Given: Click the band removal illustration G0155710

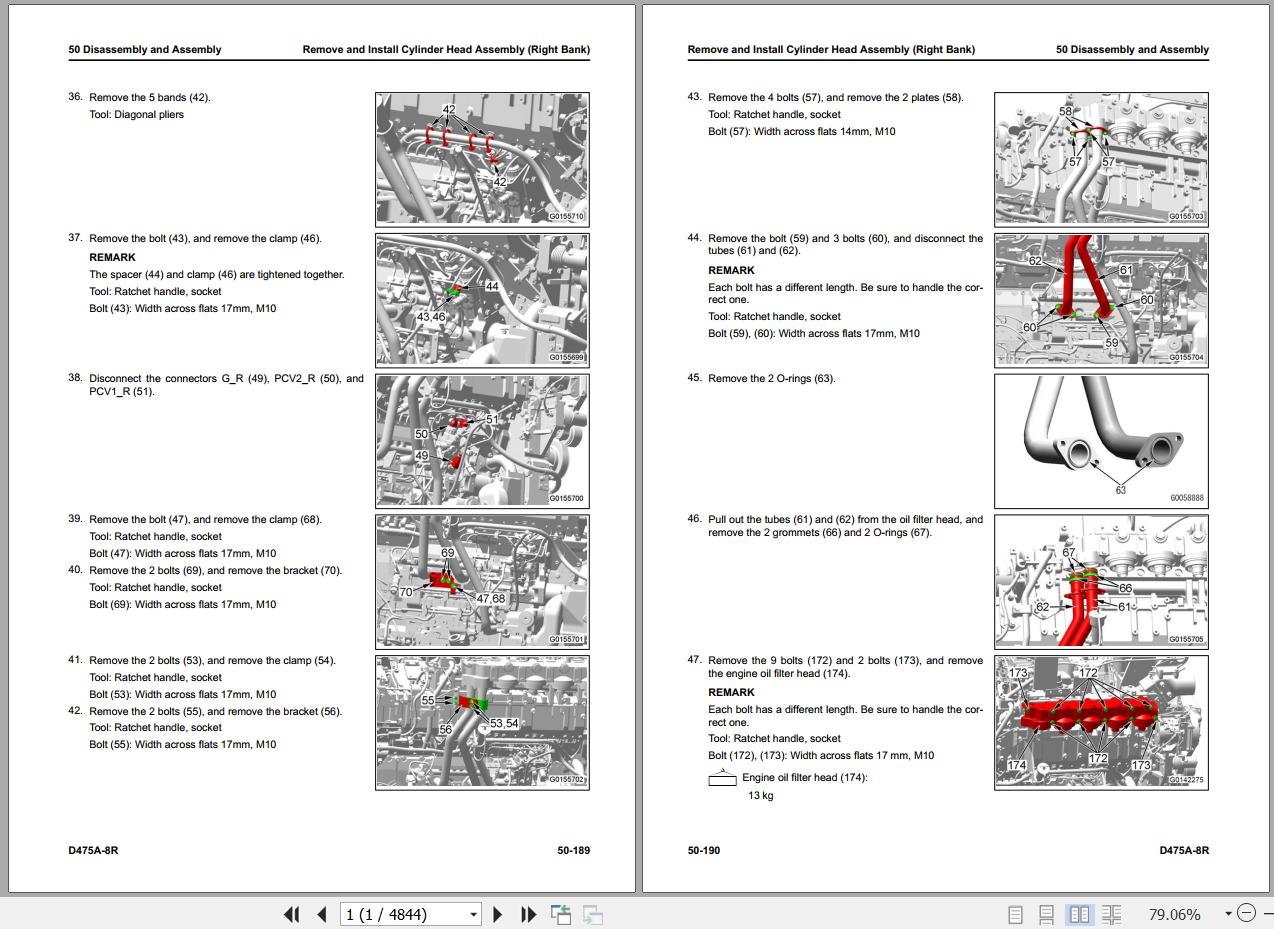Looking at the screenshot, I should 482,159.
